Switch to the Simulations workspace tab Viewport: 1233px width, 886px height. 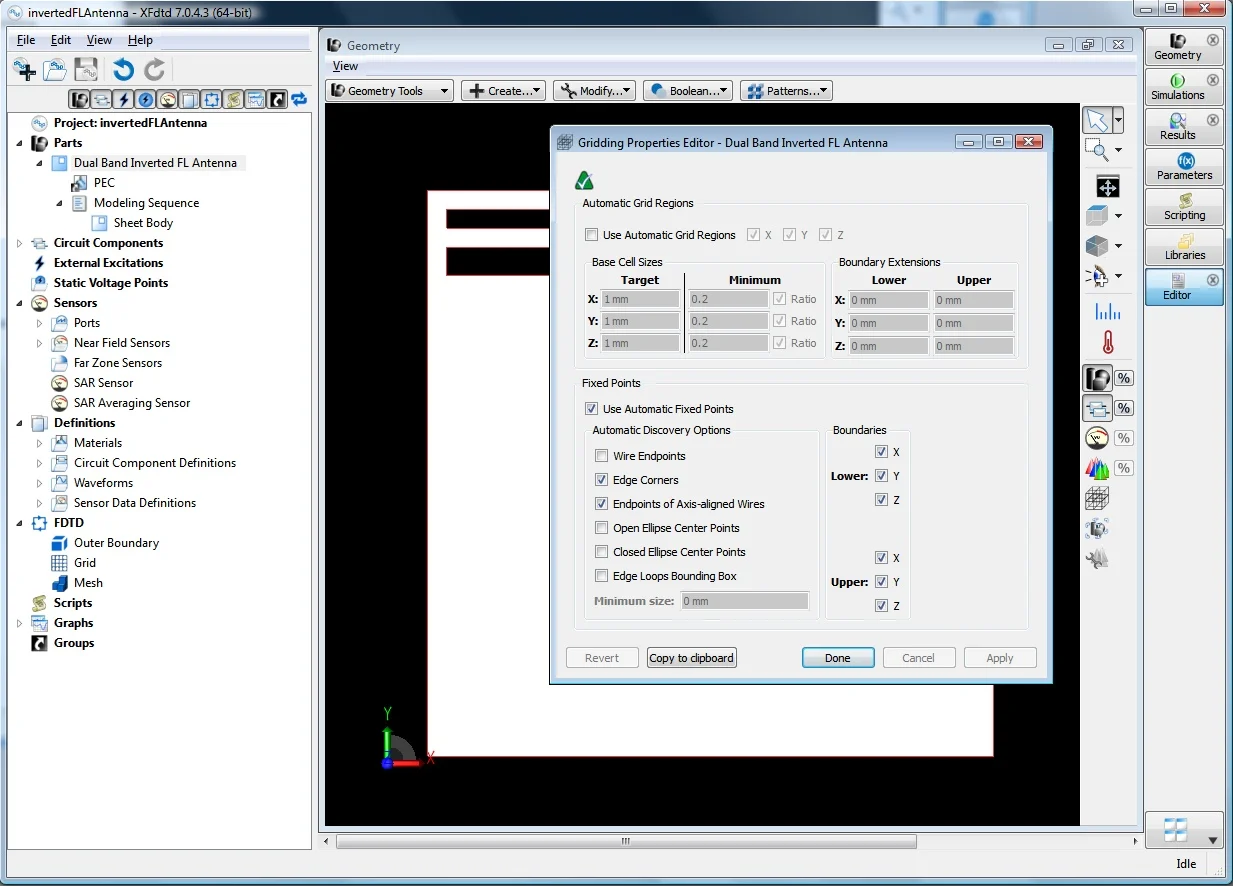1184,87
